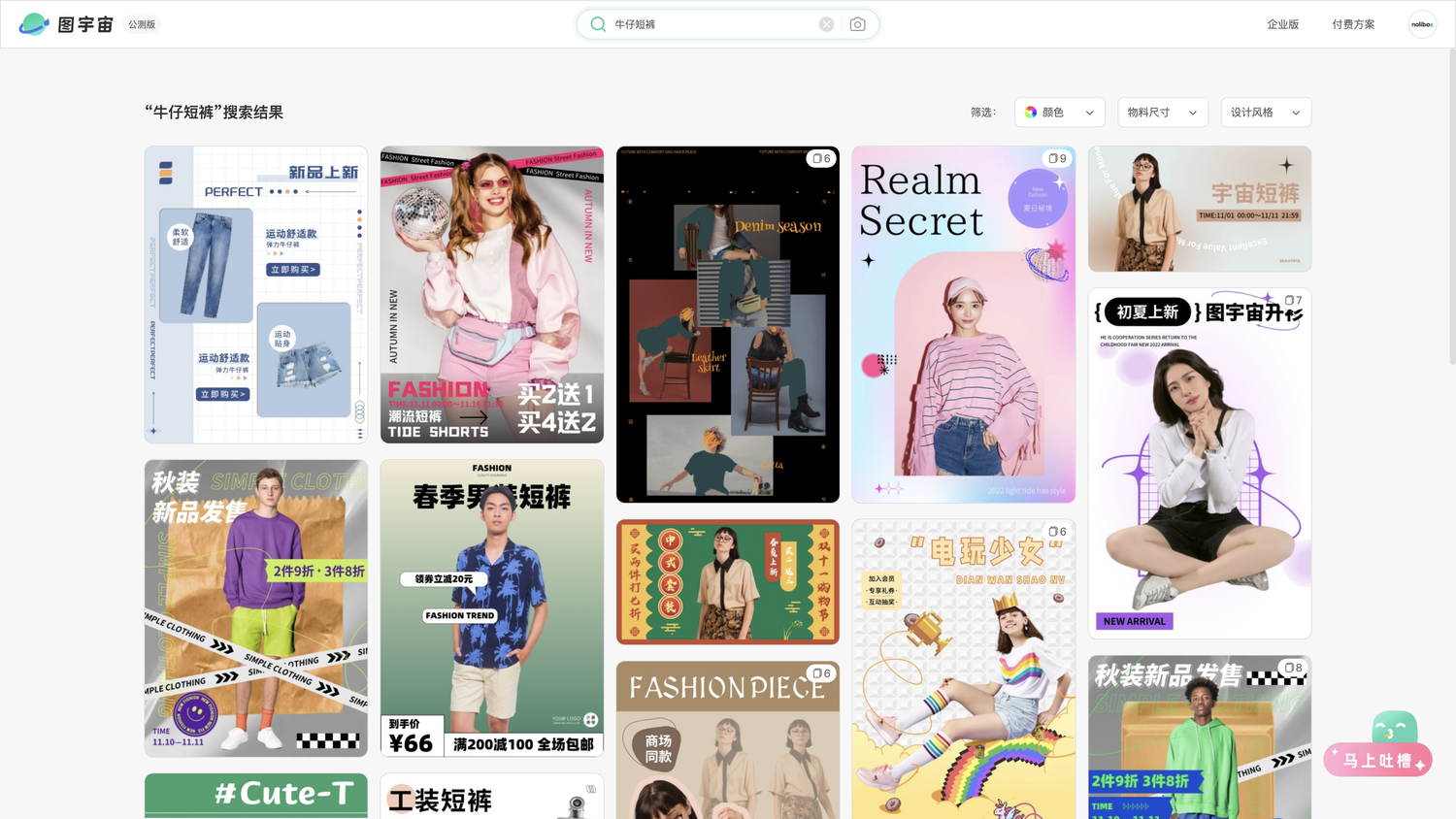Click the search magnifier icon
The width and height of the screenshot is (1456, 819).
(598, 24)
